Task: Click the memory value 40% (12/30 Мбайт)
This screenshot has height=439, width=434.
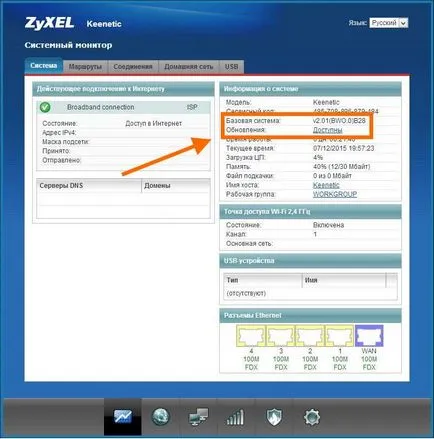Action: click(x=341, y=166)
